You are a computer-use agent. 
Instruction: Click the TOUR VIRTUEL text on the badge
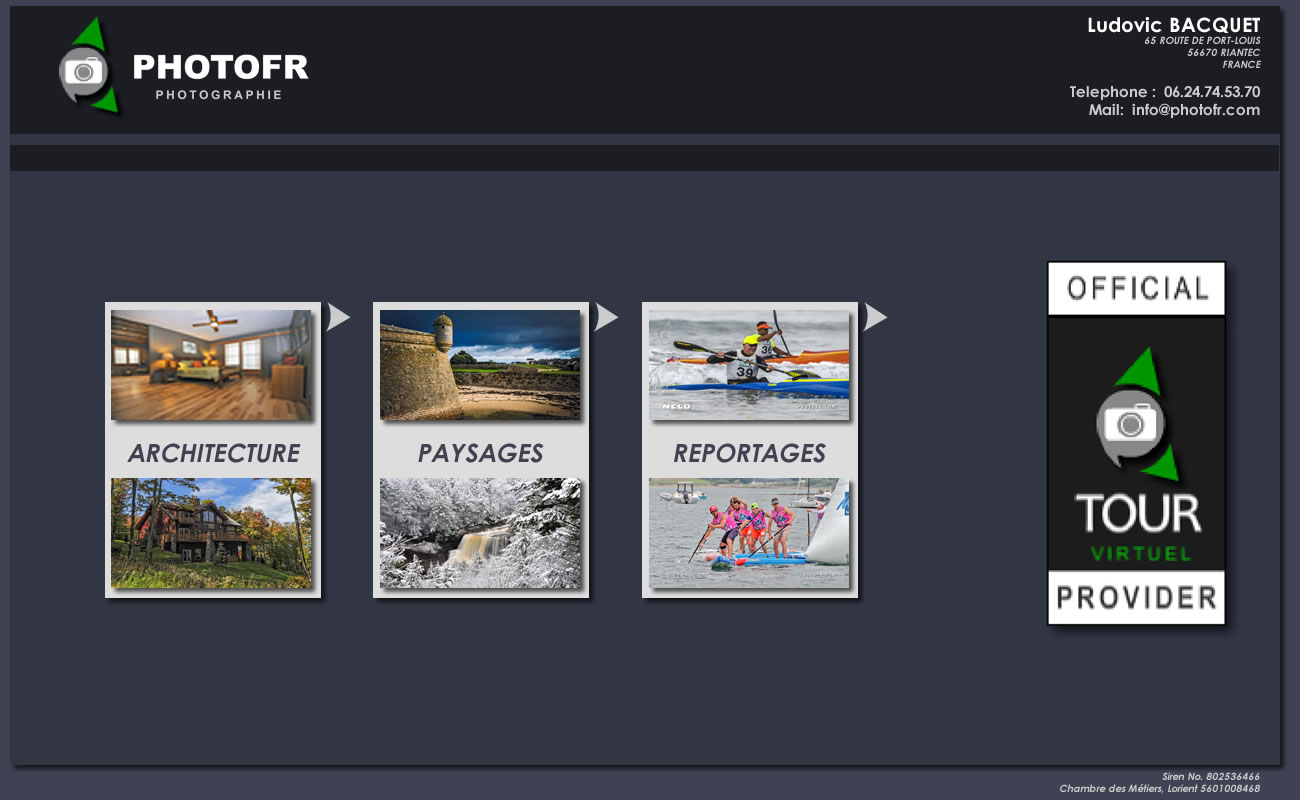(x=1138, y=526)
